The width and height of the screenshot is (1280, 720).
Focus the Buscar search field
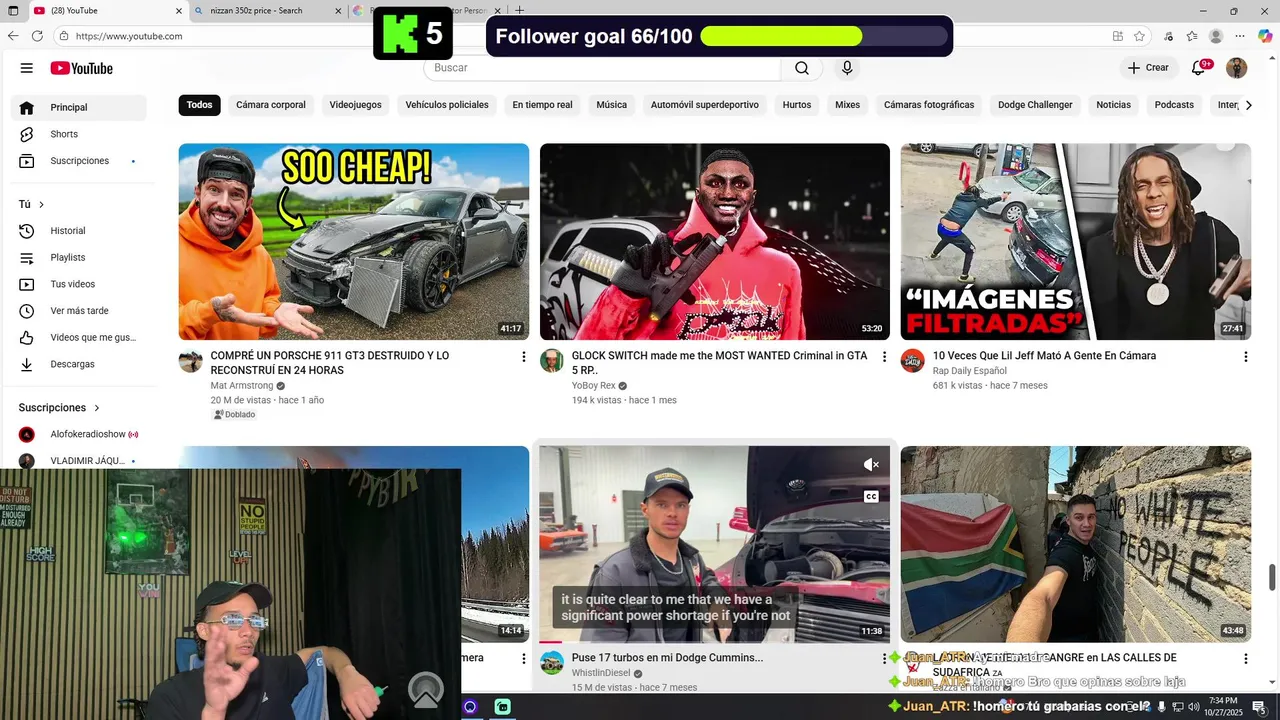point(602,68)
